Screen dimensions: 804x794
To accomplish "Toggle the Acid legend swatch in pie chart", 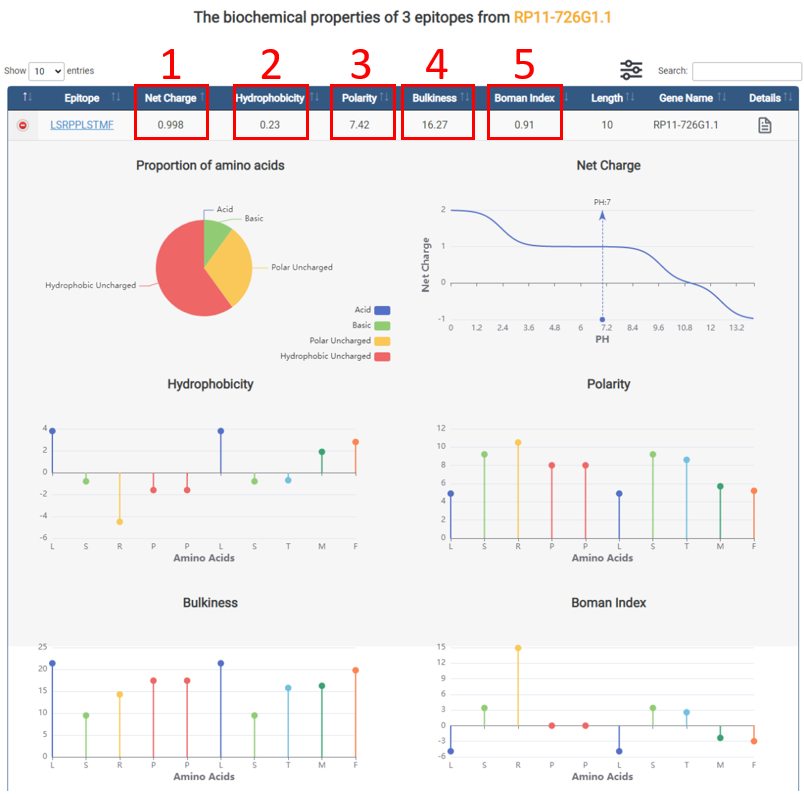I will (x=382, y=311).
